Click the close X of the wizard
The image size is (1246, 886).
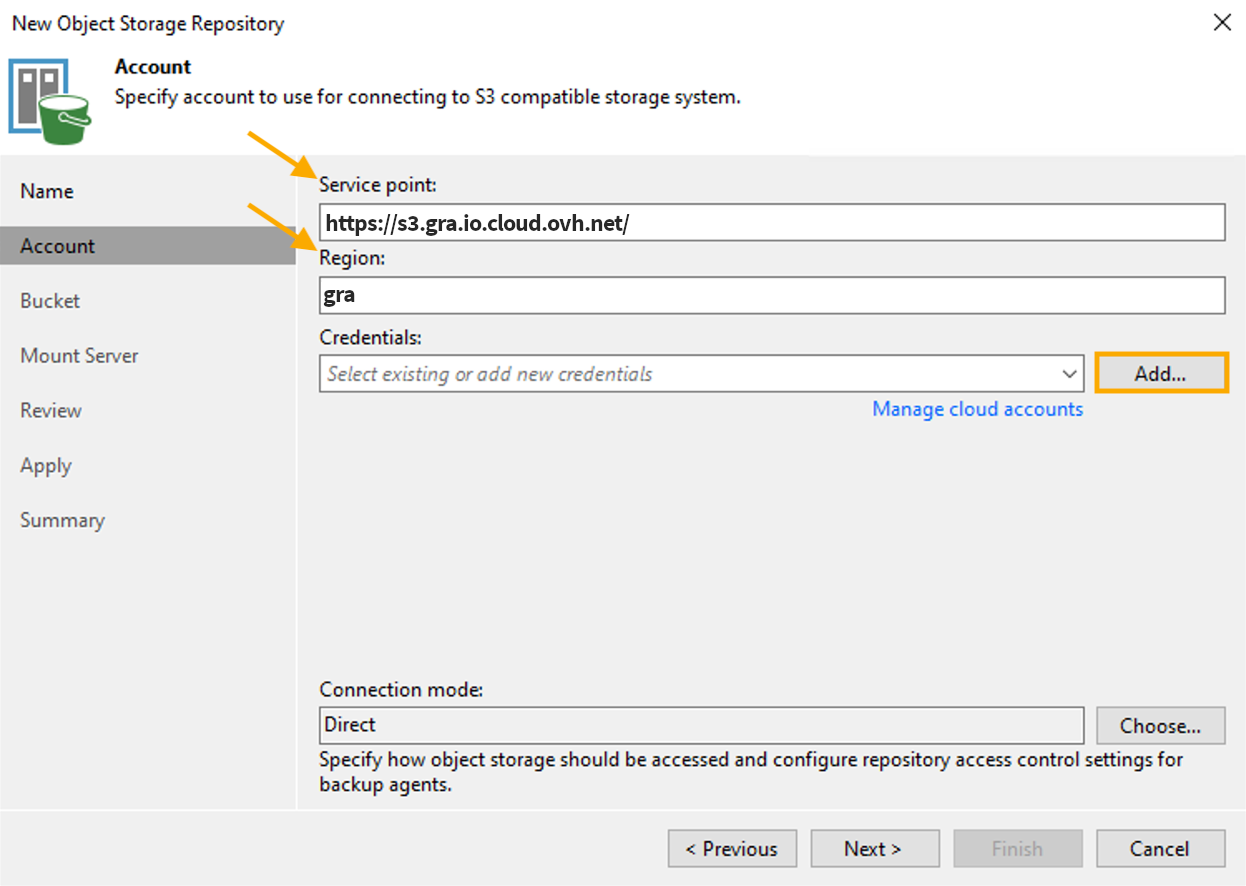point(1222,22)
